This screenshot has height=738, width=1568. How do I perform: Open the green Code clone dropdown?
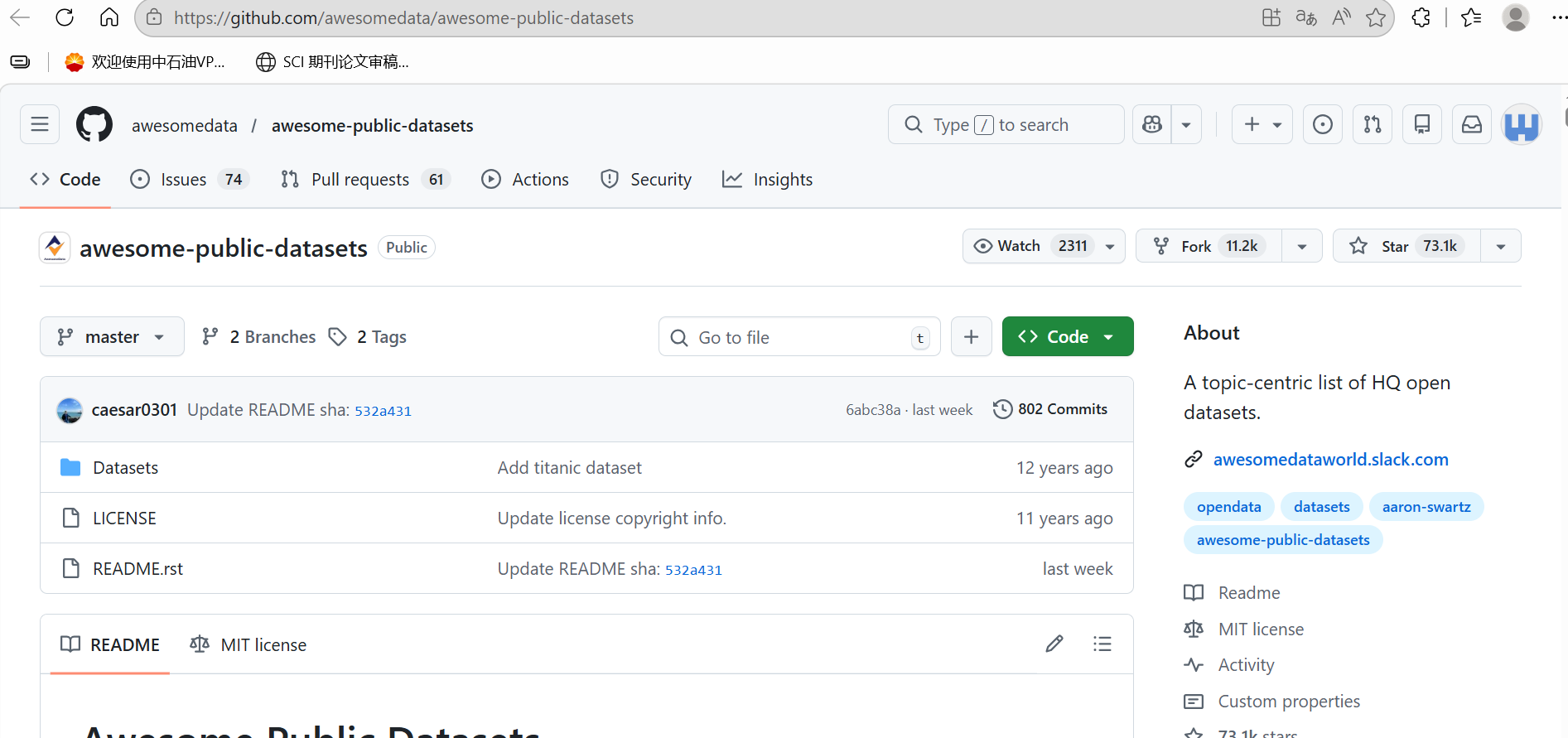pyautogui.click(x=1068, y=337)
